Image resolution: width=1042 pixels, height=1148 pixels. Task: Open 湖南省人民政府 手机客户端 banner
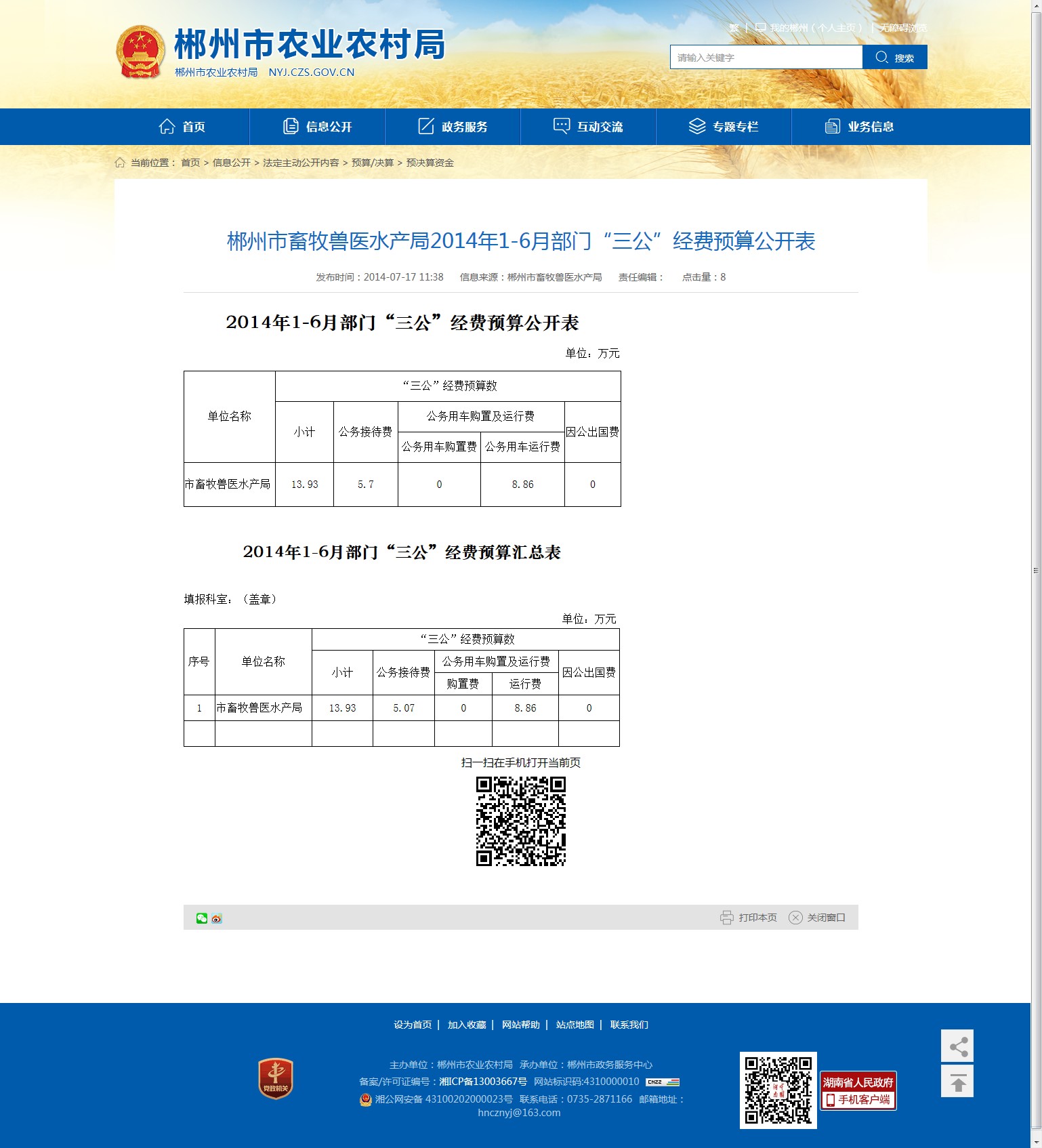click(858, 1090)
